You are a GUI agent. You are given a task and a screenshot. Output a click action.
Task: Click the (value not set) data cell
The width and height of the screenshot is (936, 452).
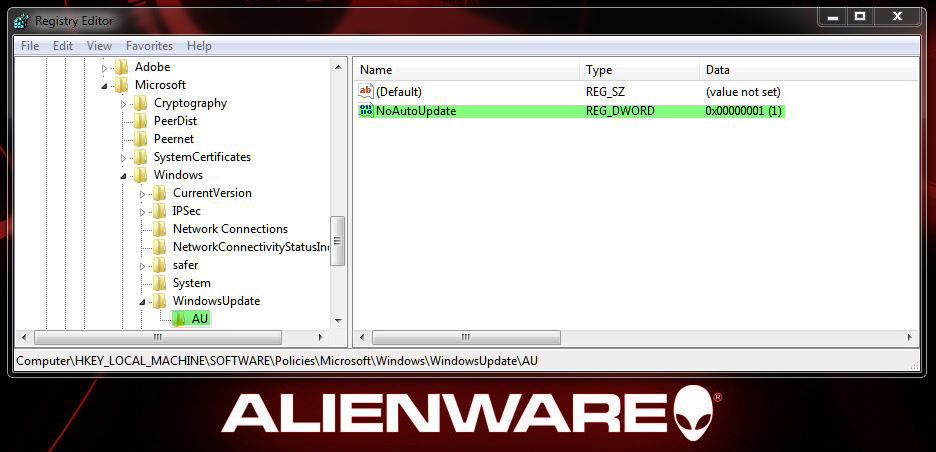pyautogui.click(x=743, y=91)
